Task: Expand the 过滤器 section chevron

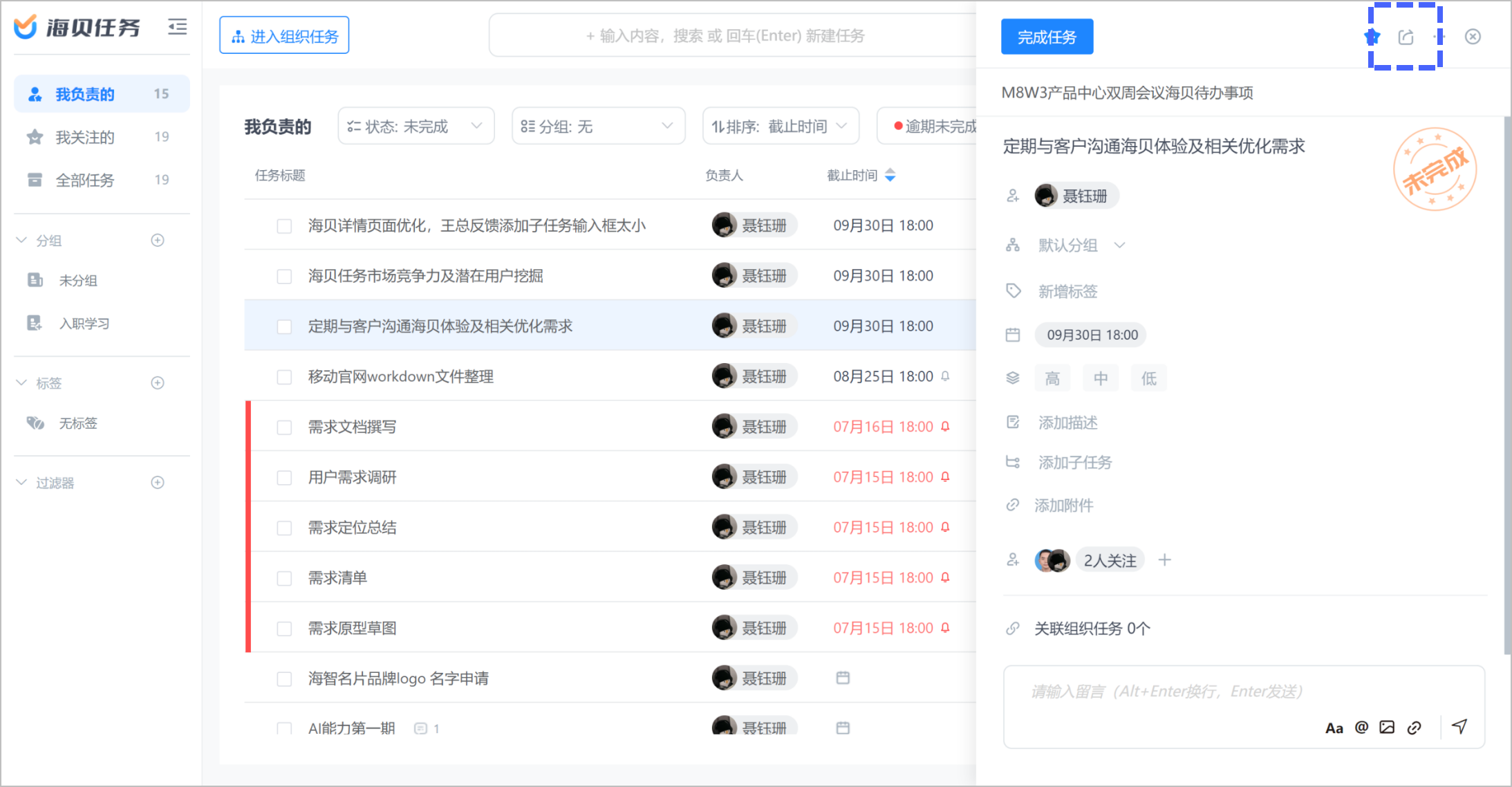Action: pos(21,483)
